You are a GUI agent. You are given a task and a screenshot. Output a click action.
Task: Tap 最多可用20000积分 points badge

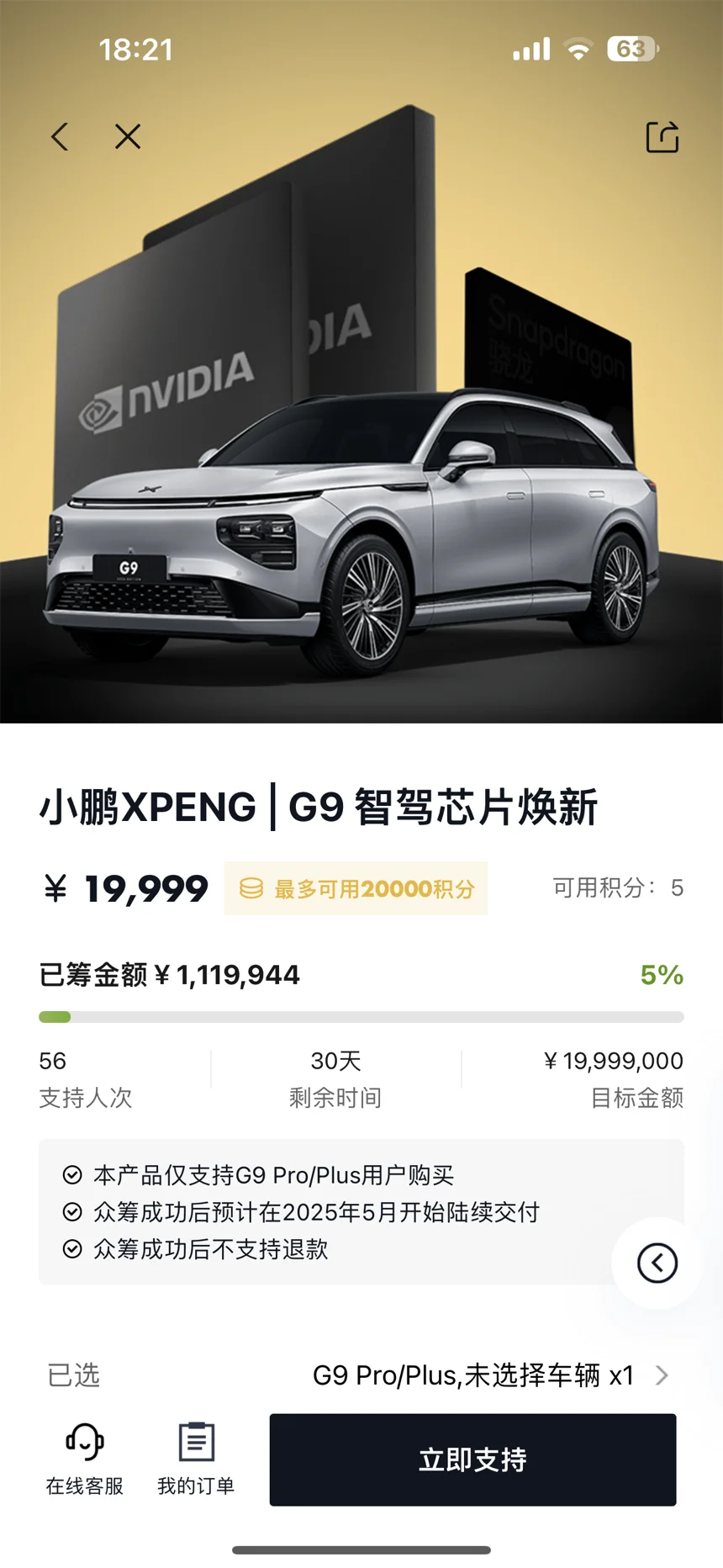[356, 888]
